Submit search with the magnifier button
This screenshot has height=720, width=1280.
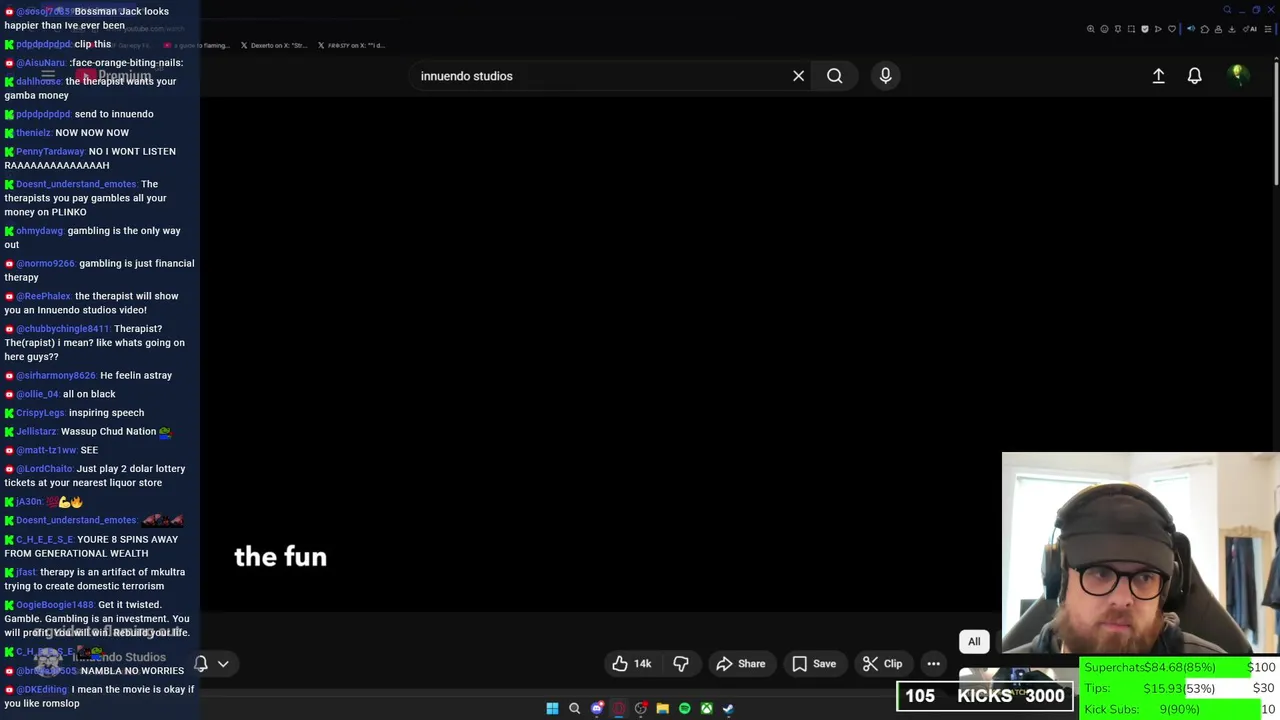835,76
